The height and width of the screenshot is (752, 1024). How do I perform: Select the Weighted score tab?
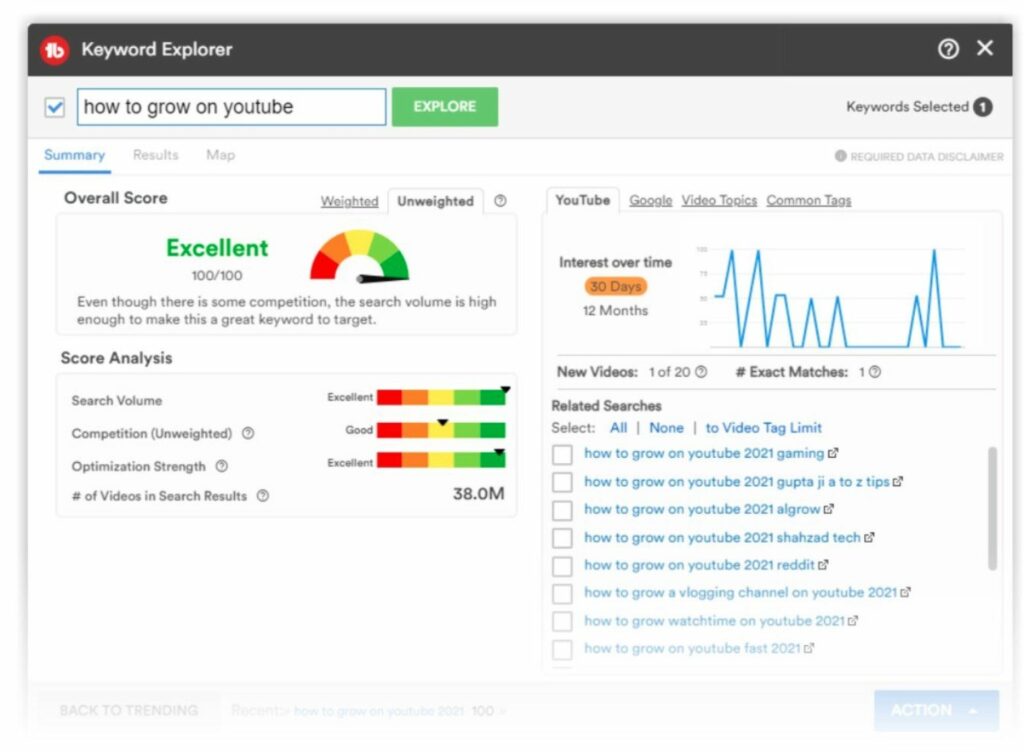(x=349, y=201)
